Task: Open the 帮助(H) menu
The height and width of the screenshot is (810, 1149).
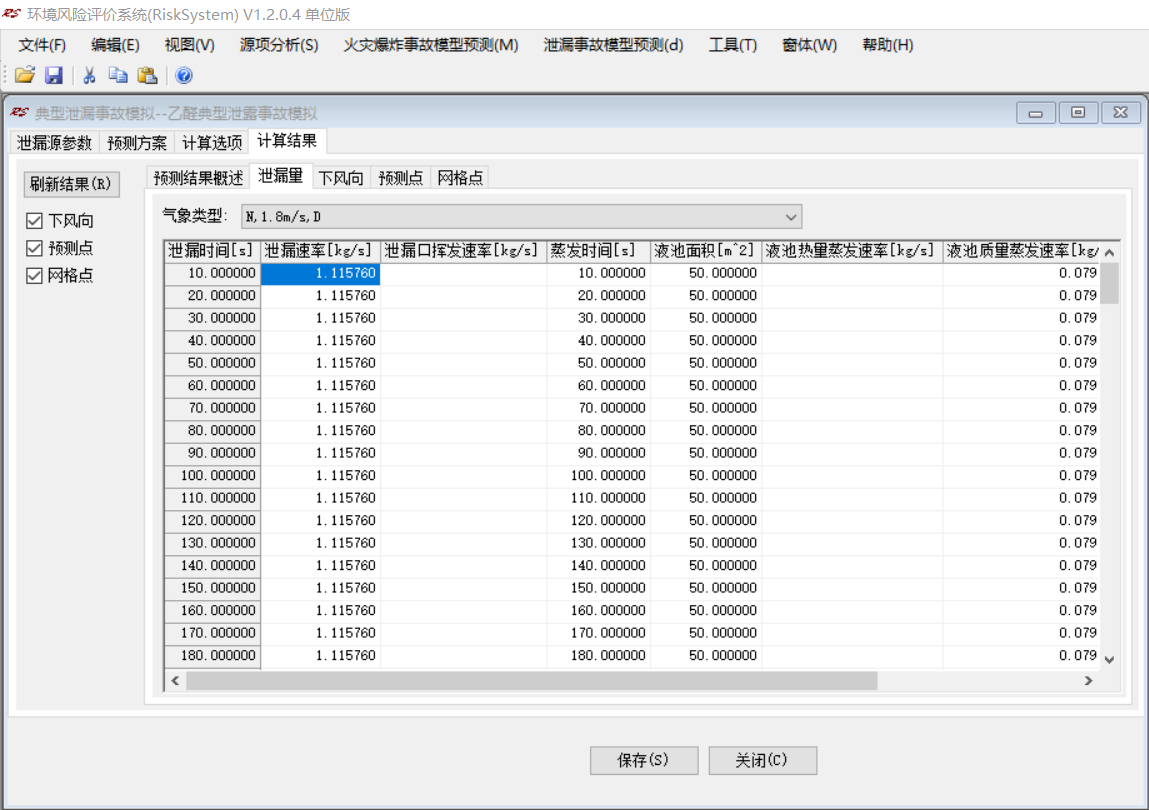Action: (887, 45)
